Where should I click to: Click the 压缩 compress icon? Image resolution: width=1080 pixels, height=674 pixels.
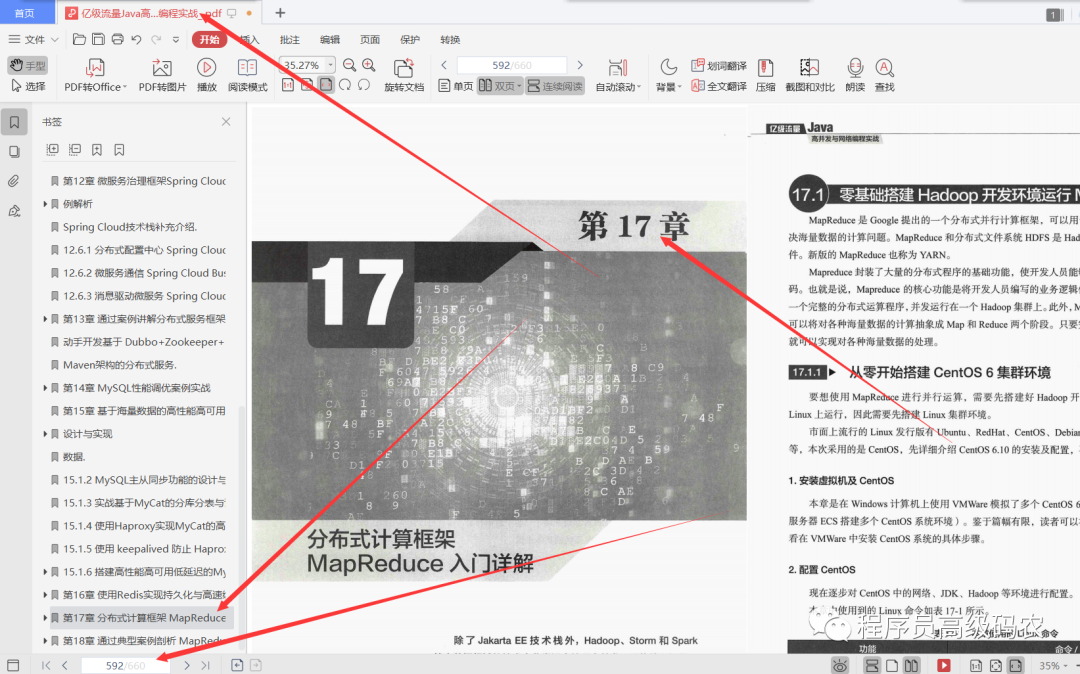coord(765,67)
